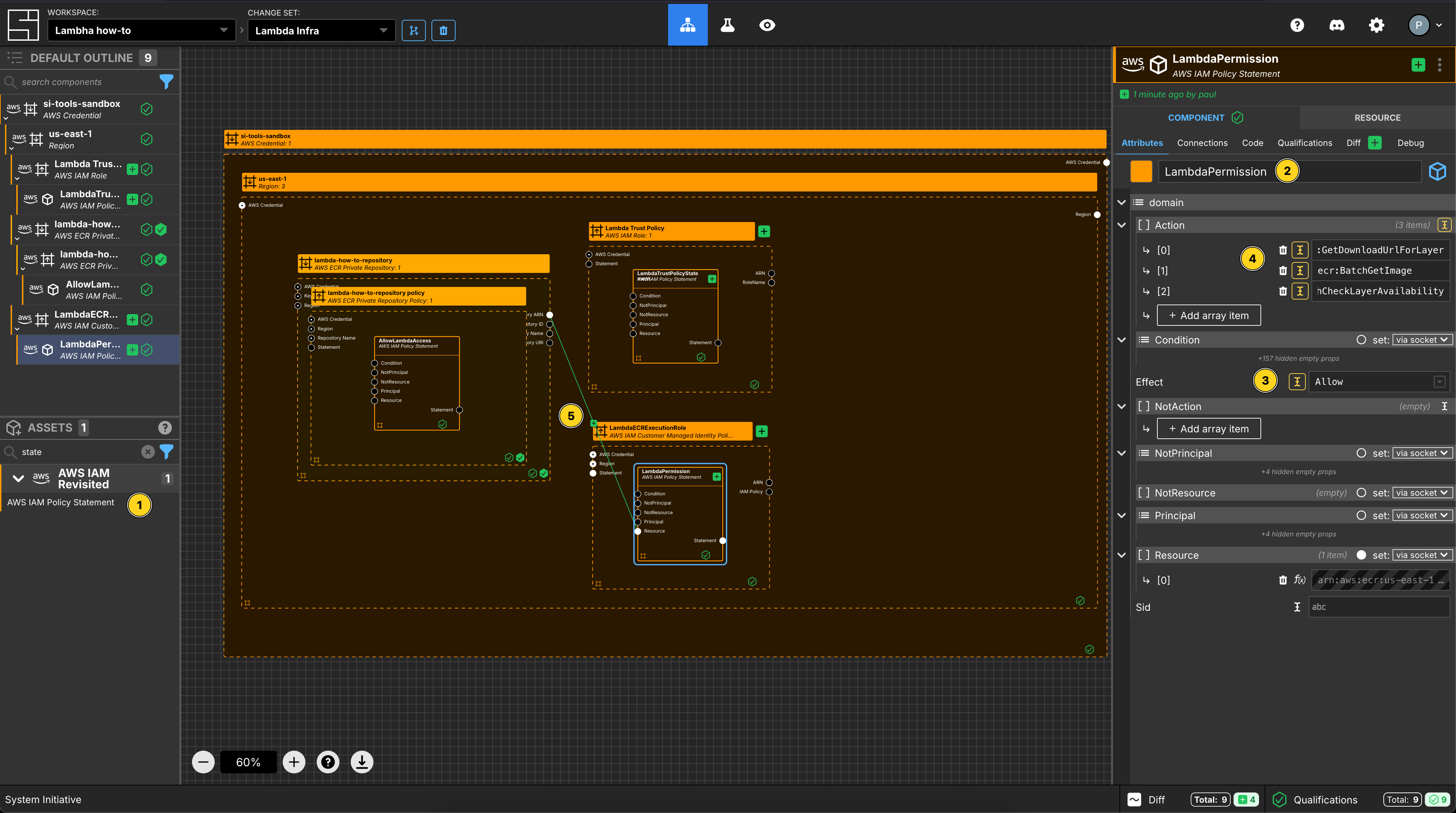The image size is (1456, 813).
Task: Toggle Condition set radio button
Action: [1361, 340]
